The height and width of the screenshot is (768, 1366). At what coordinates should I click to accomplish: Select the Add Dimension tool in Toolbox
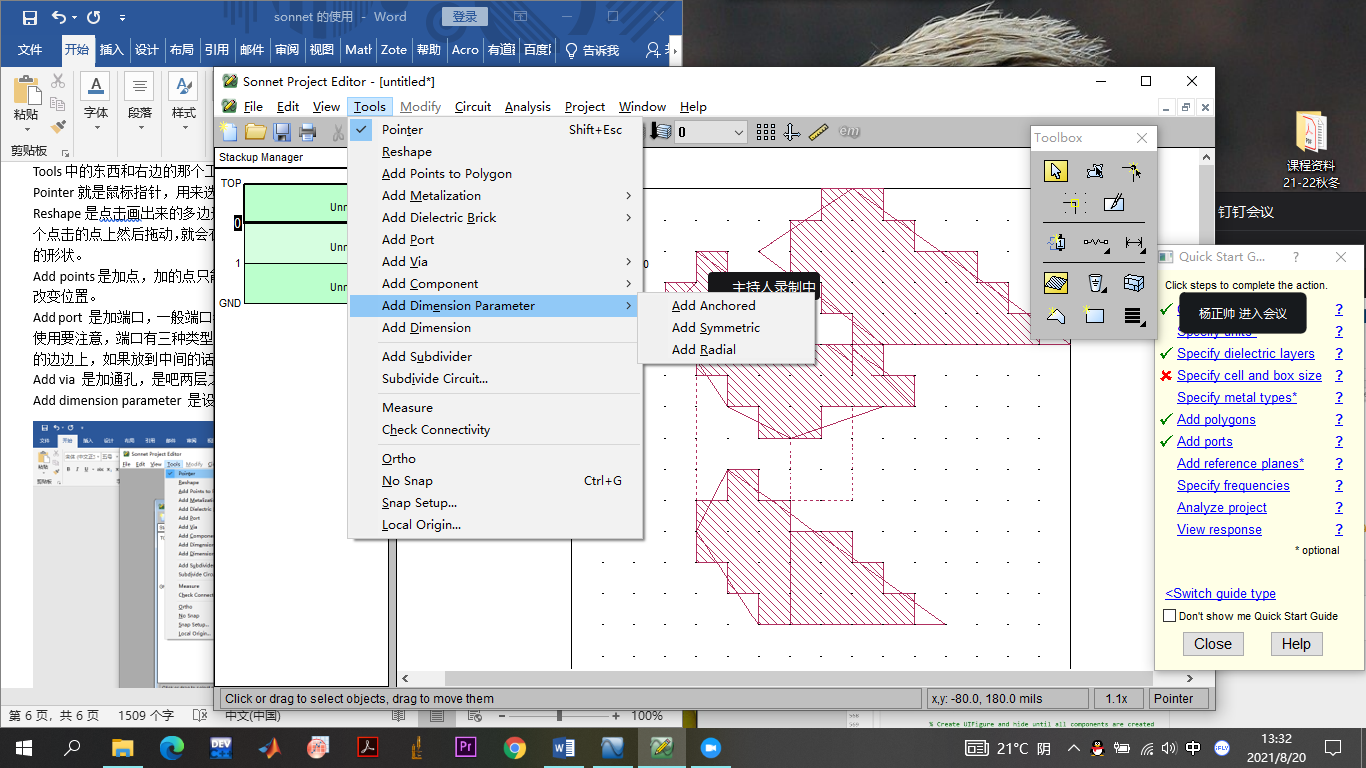(x=1133, y=242)
